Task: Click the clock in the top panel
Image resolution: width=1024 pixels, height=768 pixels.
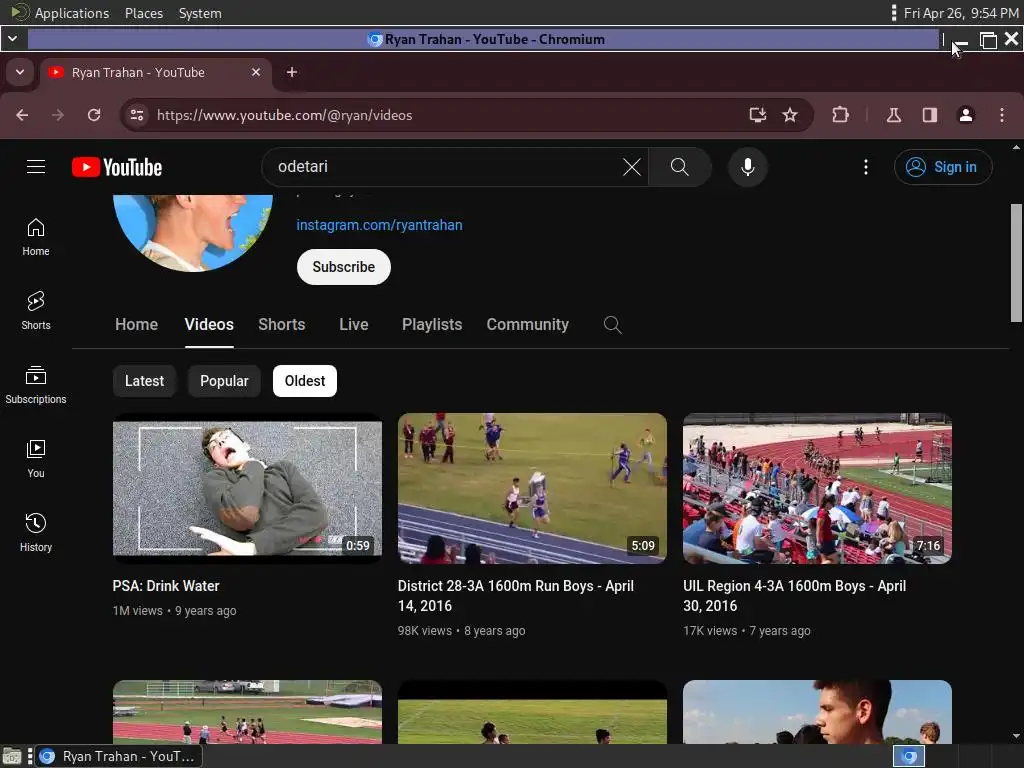Action: pyautogui.click(x=961, y=13)
